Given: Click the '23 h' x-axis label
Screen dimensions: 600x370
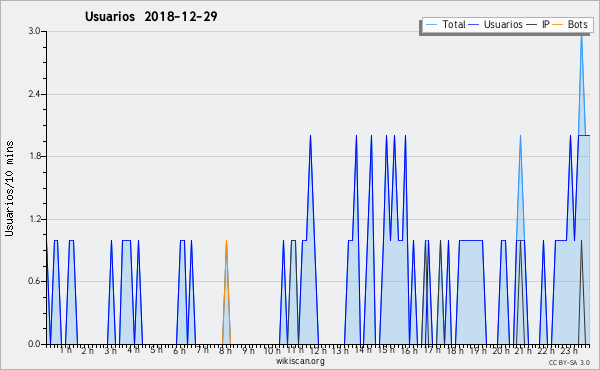Looking at the screenshot, I should pyautogui.click(x=569, y=350).
